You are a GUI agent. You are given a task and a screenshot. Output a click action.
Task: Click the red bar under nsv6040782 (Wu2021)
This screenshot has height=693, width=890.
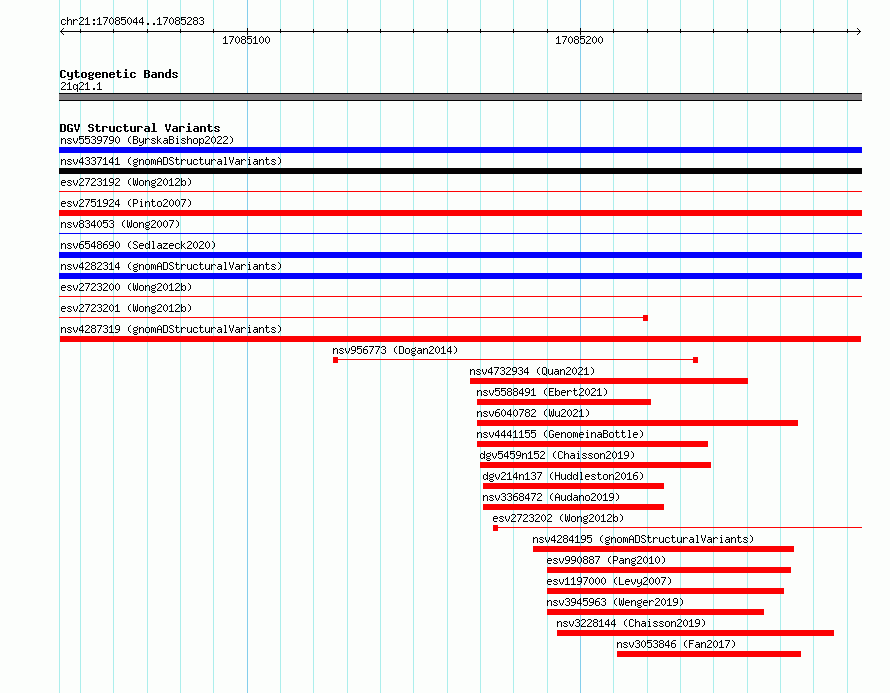coord(637,423)
